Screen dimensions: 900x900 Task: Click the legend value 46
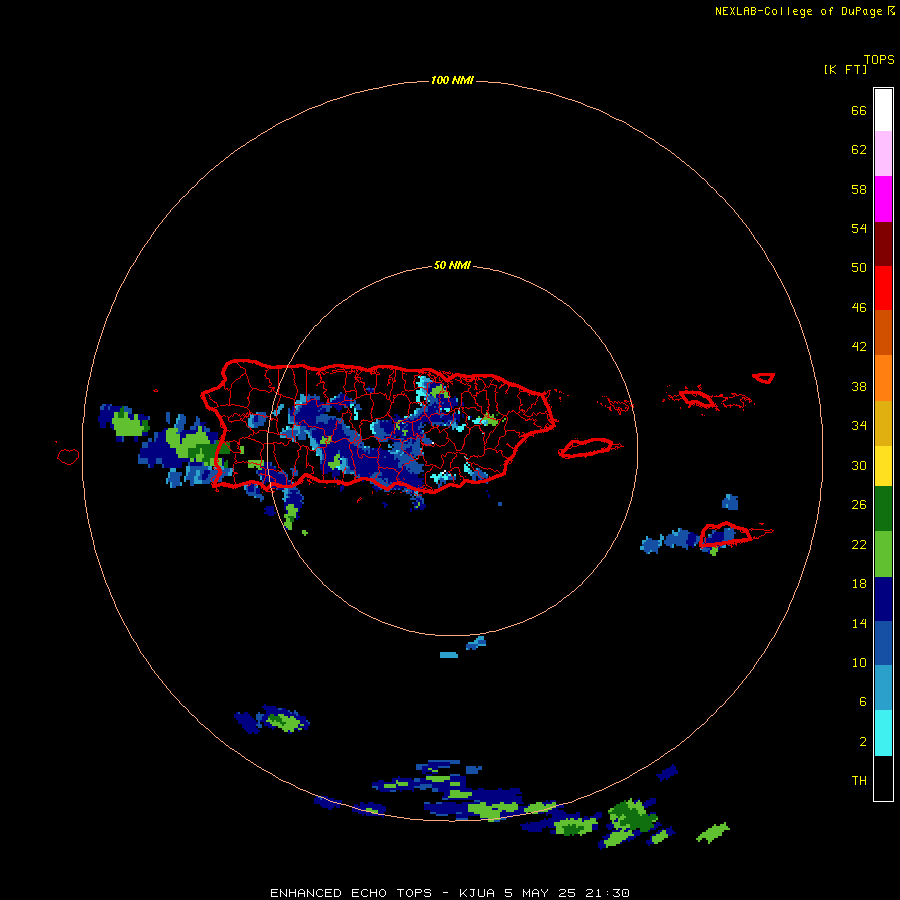859,308
